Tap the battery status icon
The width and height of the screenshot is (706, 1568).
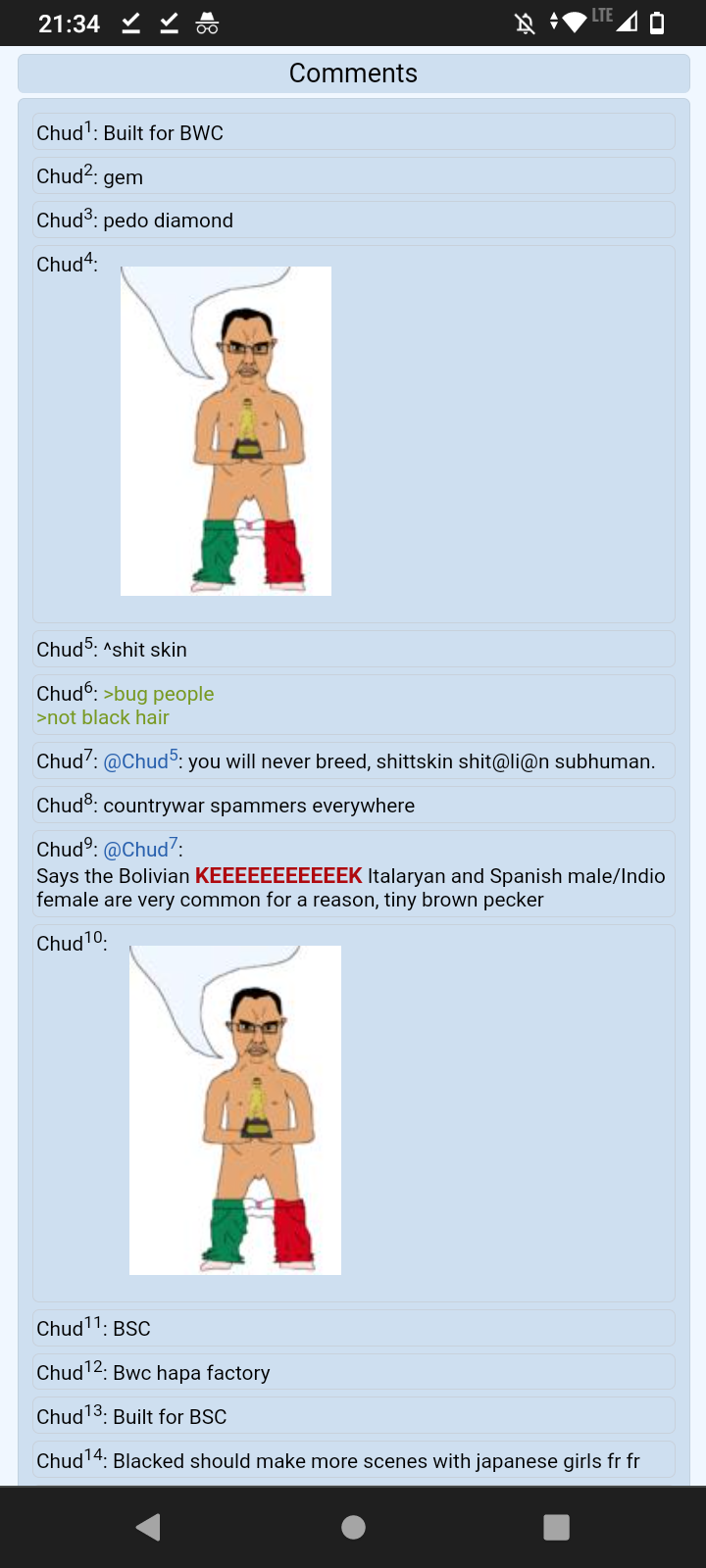(657, 23)
